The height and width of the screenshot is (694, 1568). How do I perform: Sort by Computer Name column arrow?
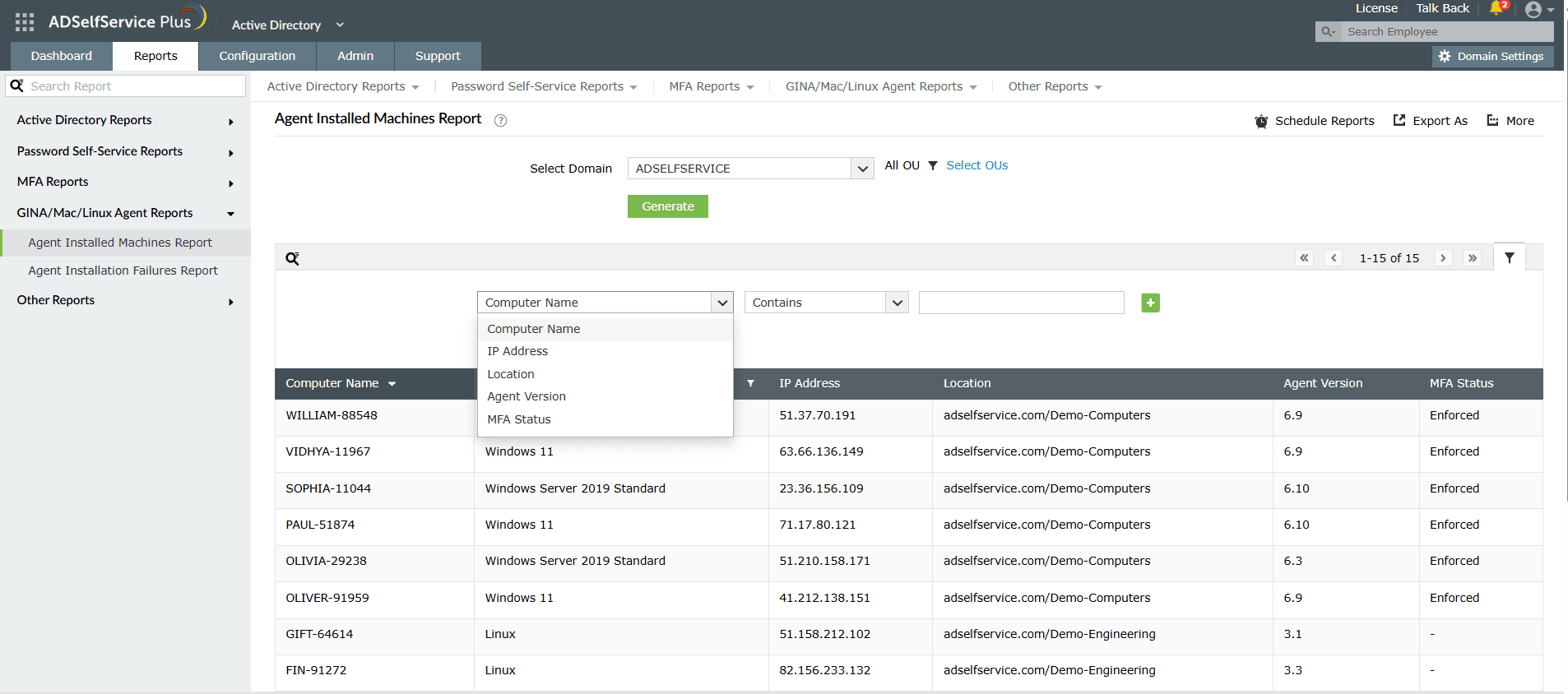tap(392, 384)
